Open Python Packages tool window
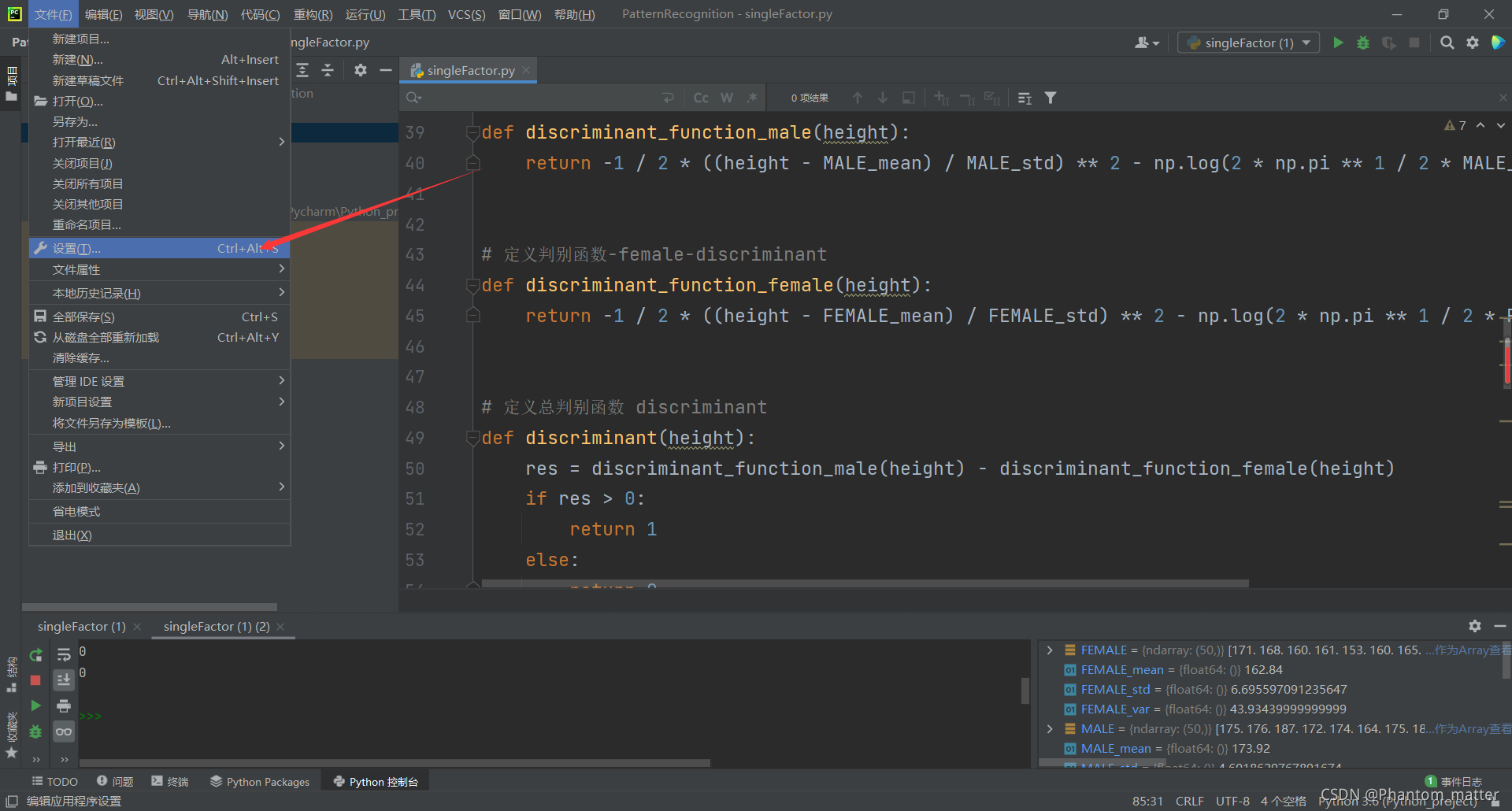1512x811 pixels. pyautogui.click(x=260, y=781)
